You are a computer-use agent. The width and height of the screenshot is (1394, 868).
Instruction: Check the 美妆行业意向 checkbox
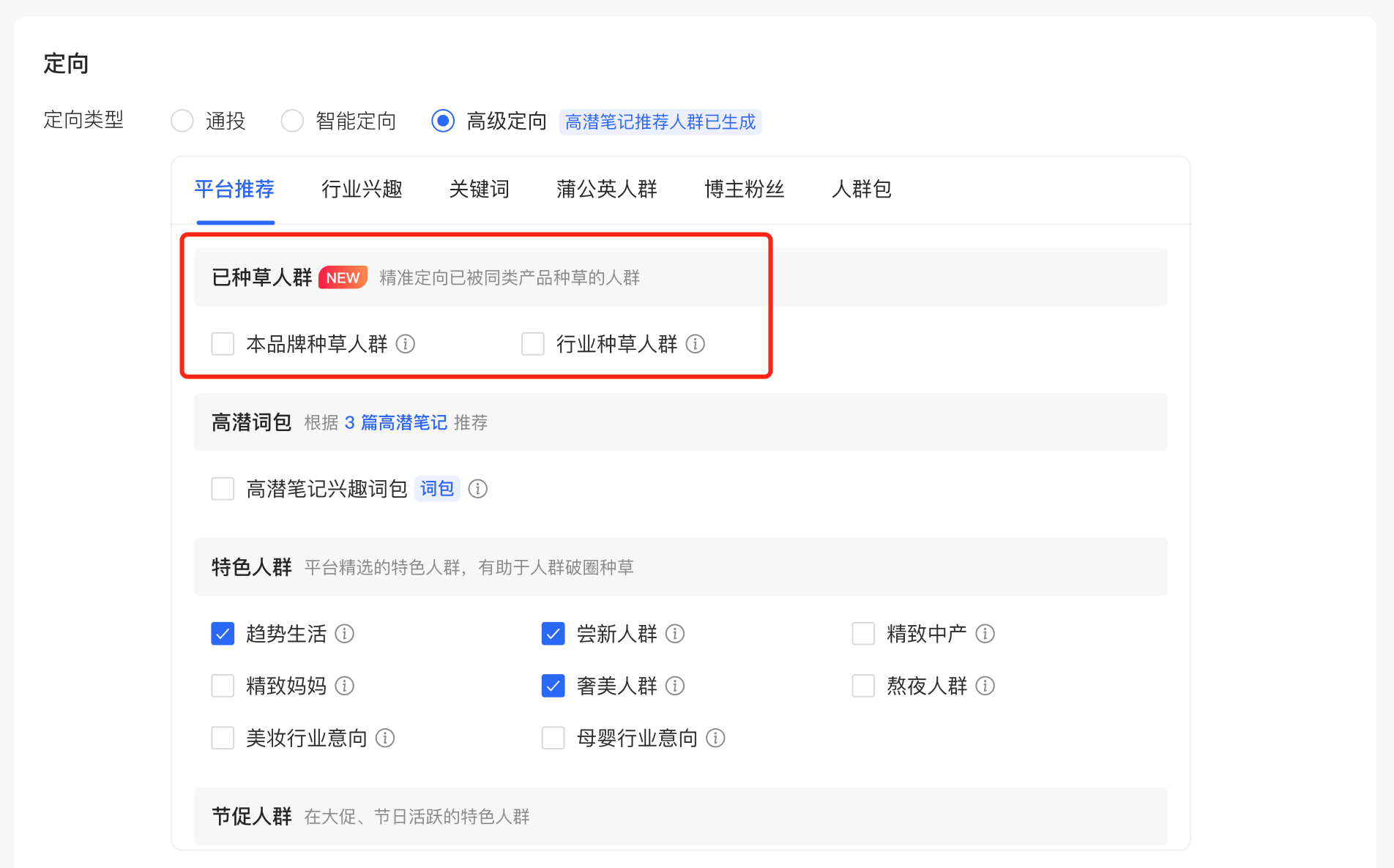(223, 738)
